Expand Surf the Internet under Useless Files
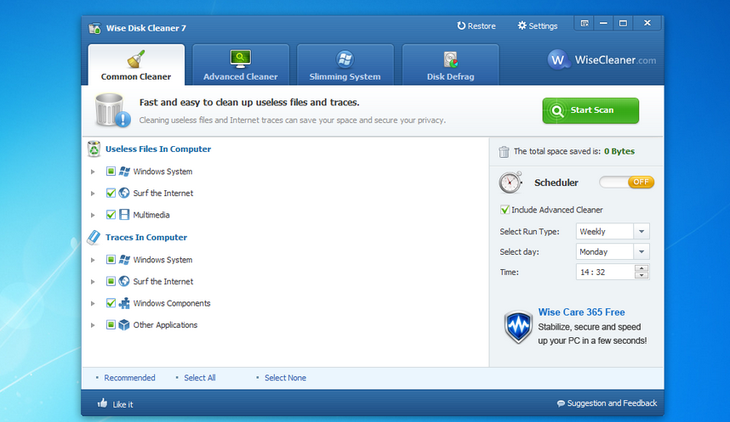 pyautogui.click(x=93, y=193)
